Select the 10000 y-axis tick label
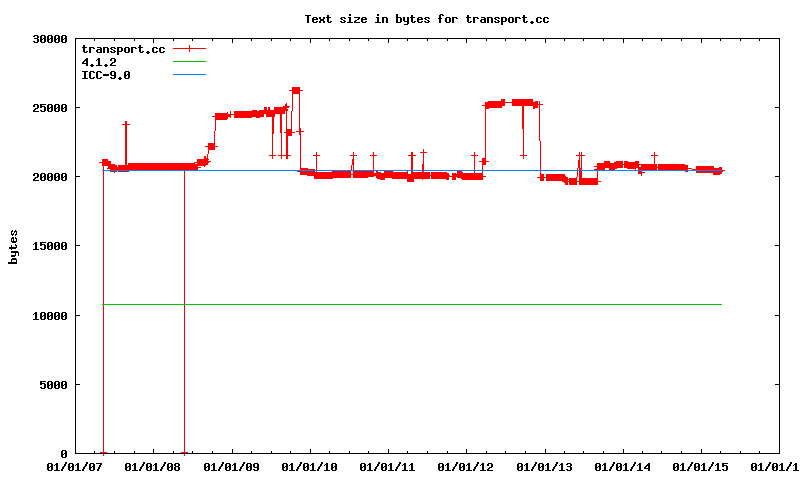800x480 pixels. (50, 316)
